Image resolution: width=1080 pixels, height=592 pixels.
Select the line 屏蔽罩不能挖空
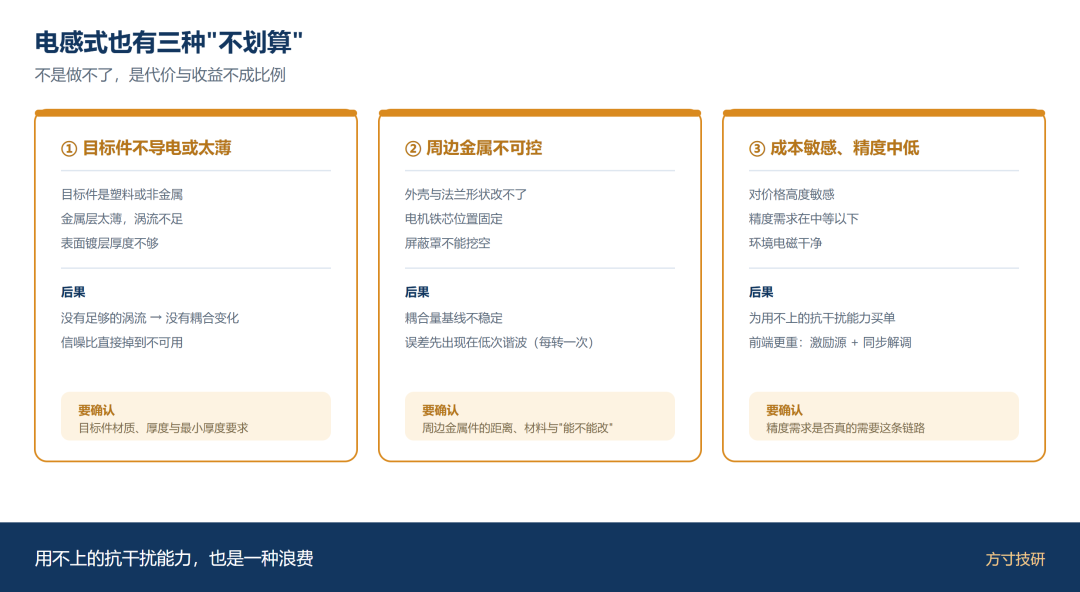tap(447, 243)
